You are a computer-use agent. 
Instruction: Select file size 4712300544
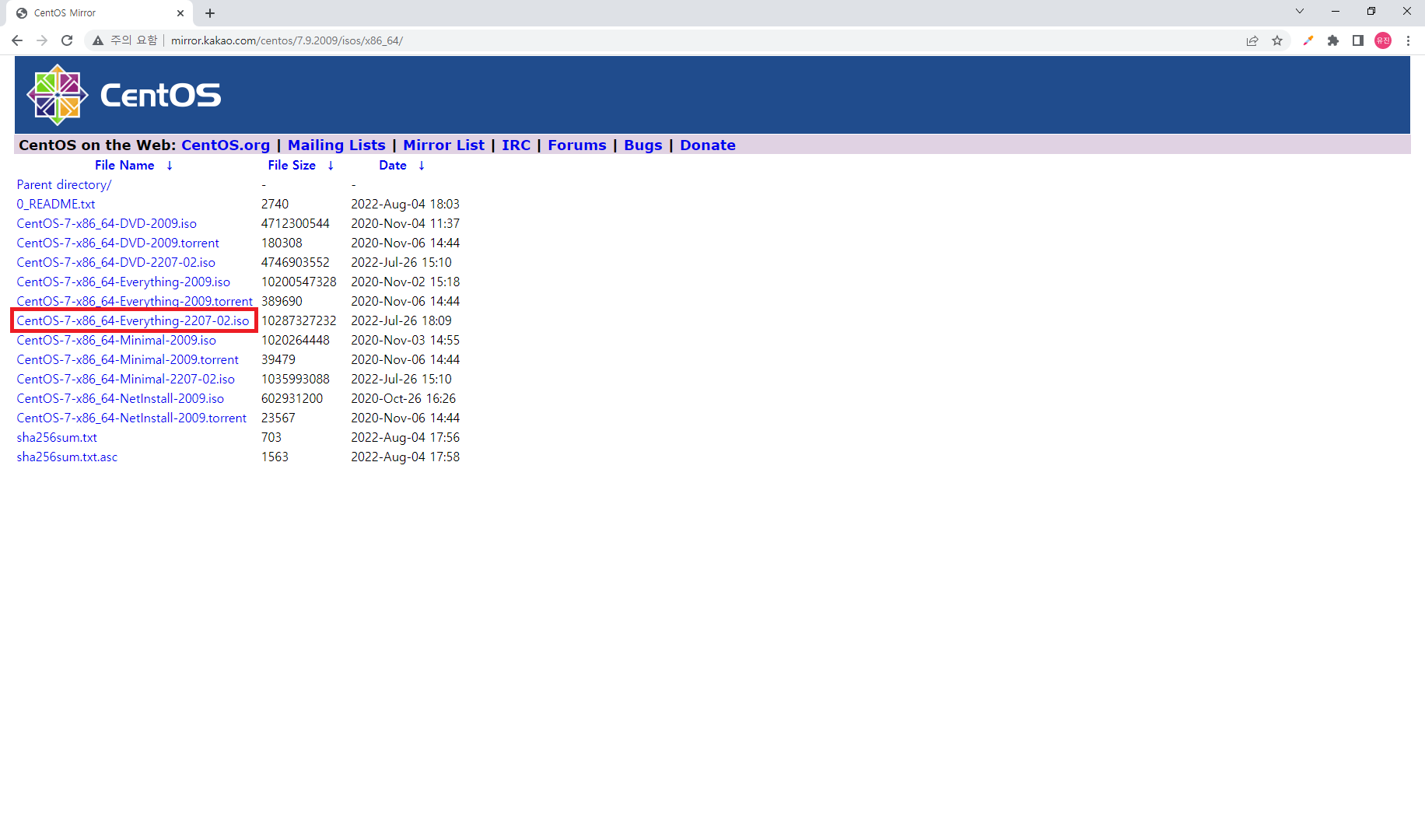point(296,224)
